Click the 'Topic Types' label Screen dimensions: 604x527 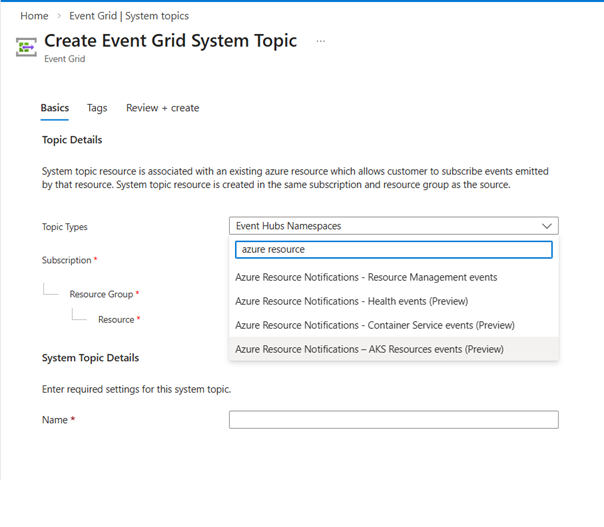(x=65, y=227)
